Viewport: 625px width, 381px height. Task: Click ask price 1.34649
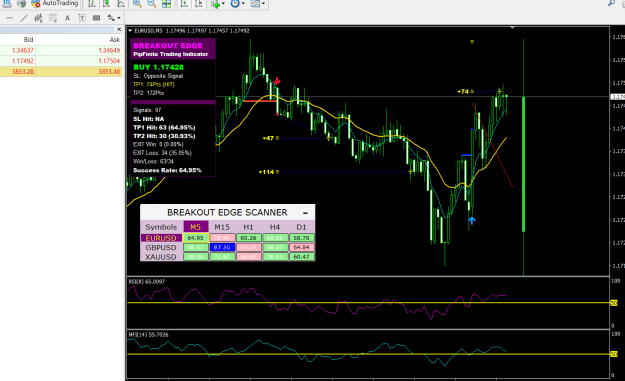[109, 50]
